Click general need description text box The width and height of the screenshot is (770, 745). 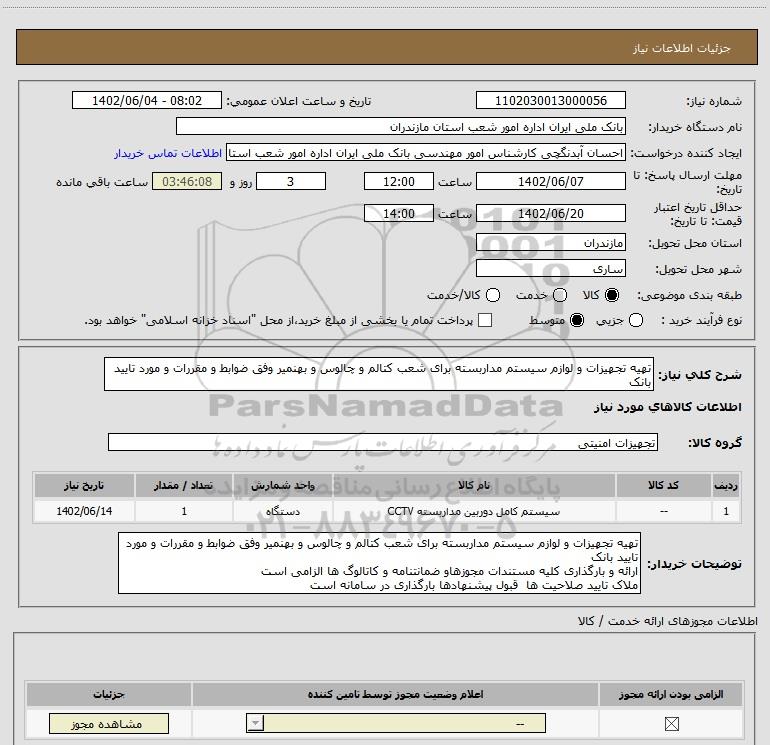click(x=379, y=374)
